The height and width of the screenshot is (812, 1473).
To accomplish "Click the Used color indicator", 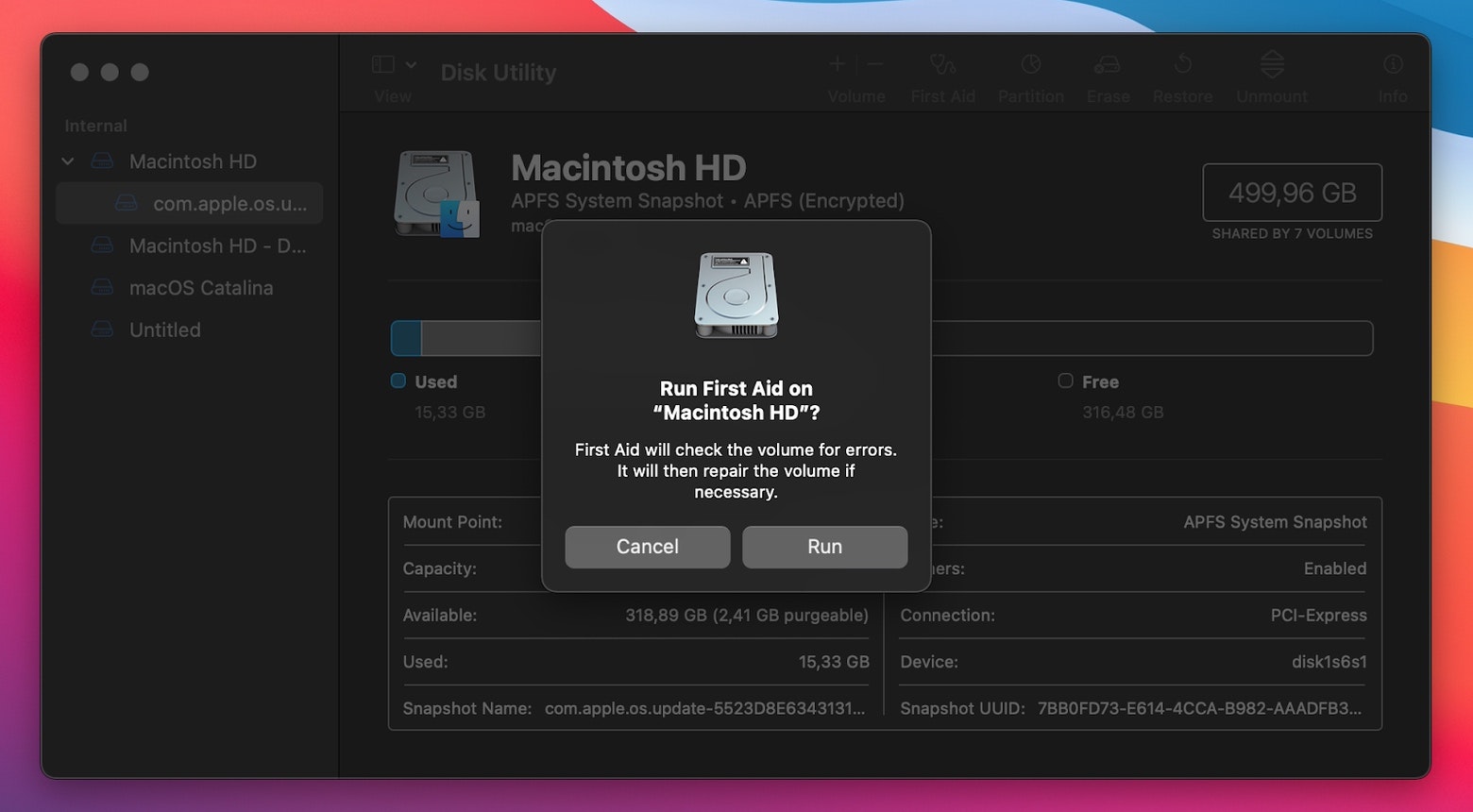I will coord(398,381).
